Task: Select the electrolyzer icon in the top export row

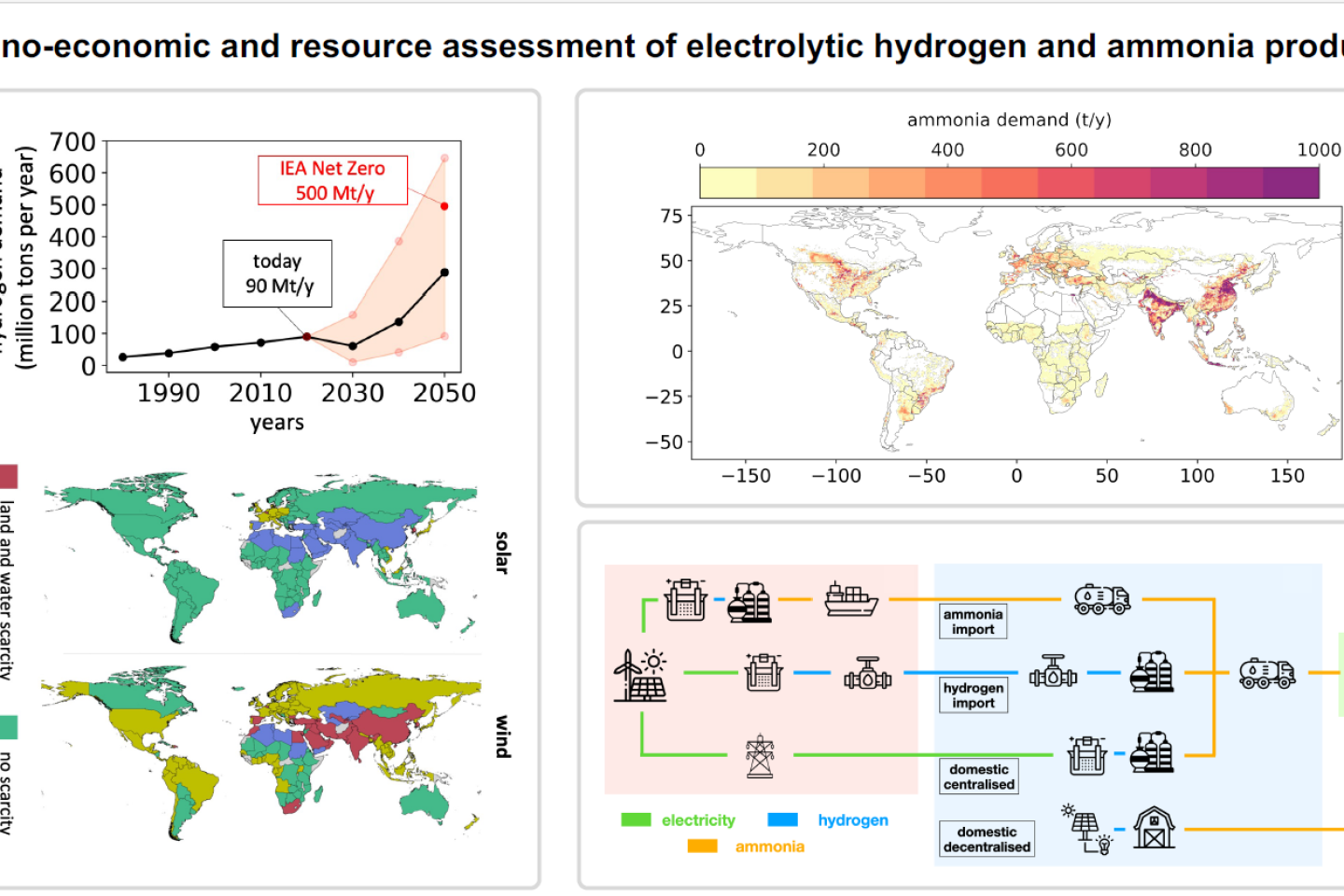Action: click(x=686, y=599)
